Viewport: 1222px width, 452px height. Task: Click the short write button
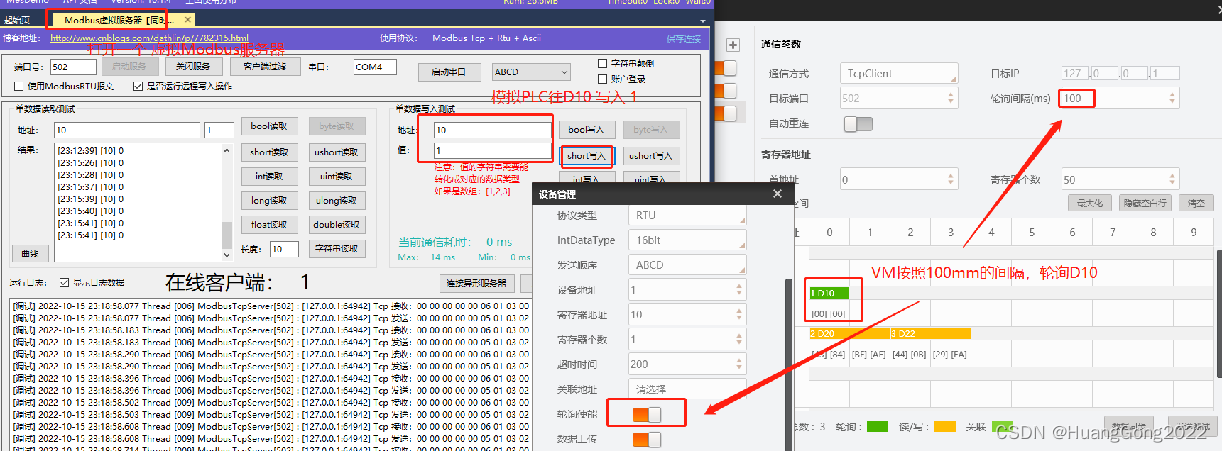pos(586,156)
